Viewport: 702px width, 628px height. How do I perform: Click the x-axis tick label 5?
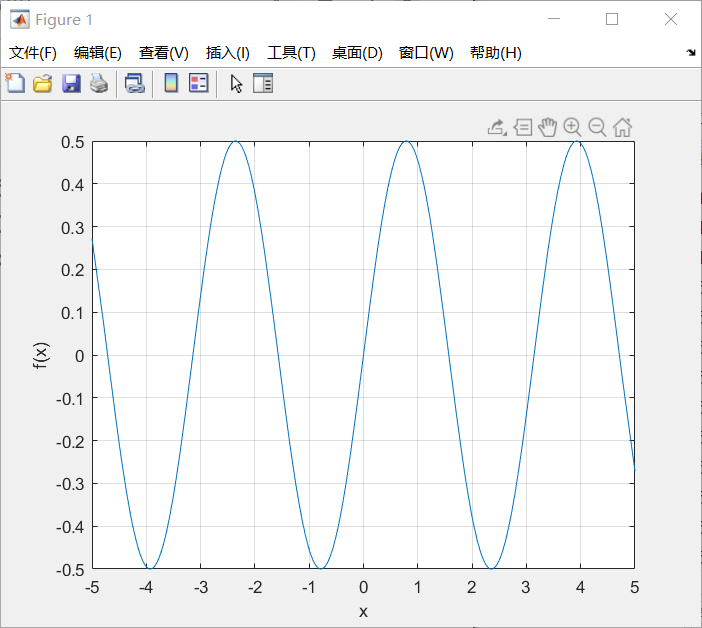tap(634, 587)
